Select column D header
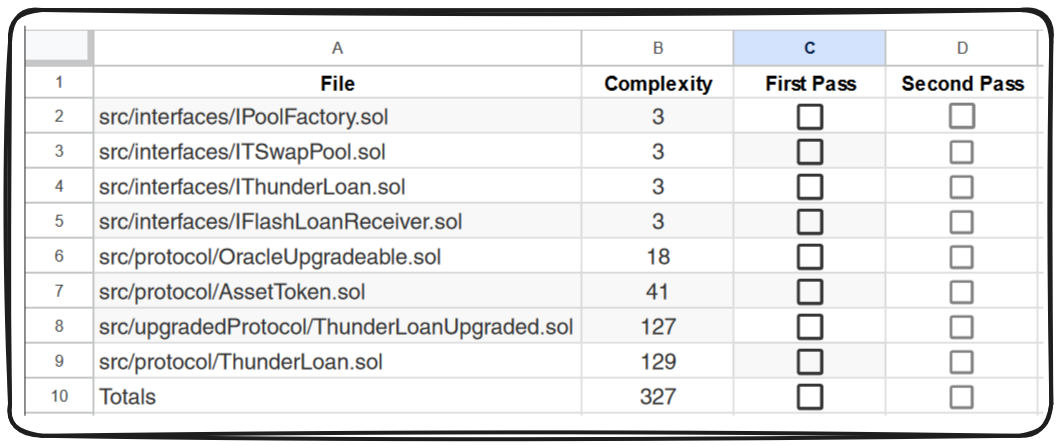The width and height of the screenshot is (1061, 445). point(962,48)
